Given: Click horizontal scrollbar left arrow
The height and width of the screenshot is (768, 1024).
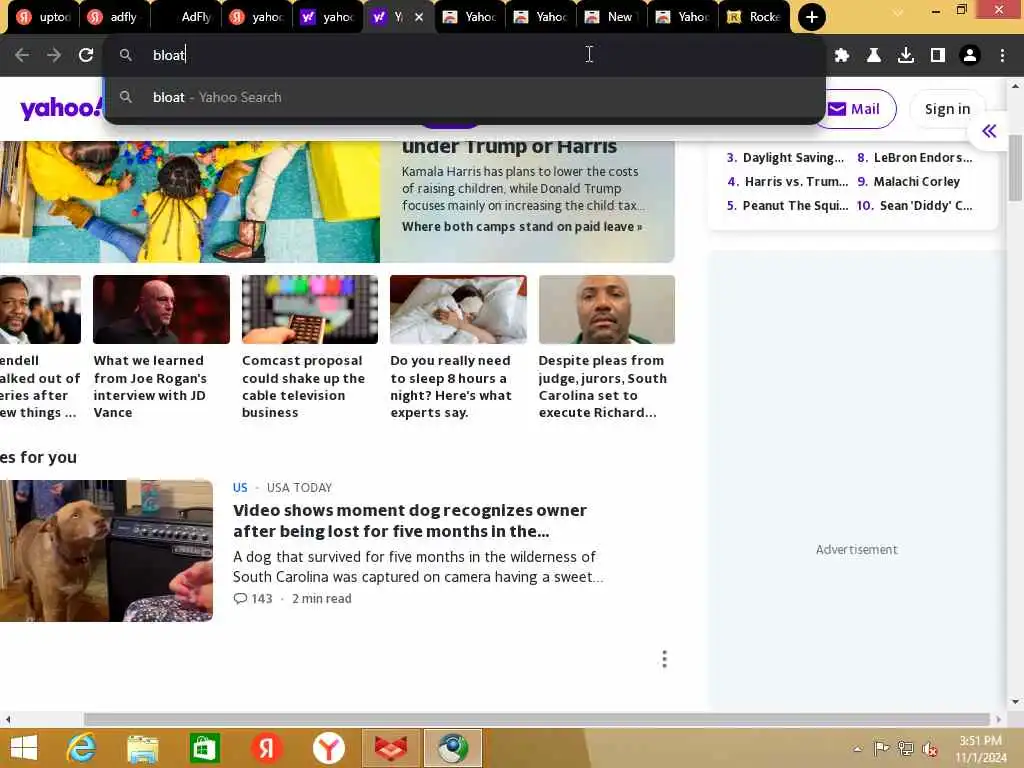Looking at the screenshot, I should 7,719.
